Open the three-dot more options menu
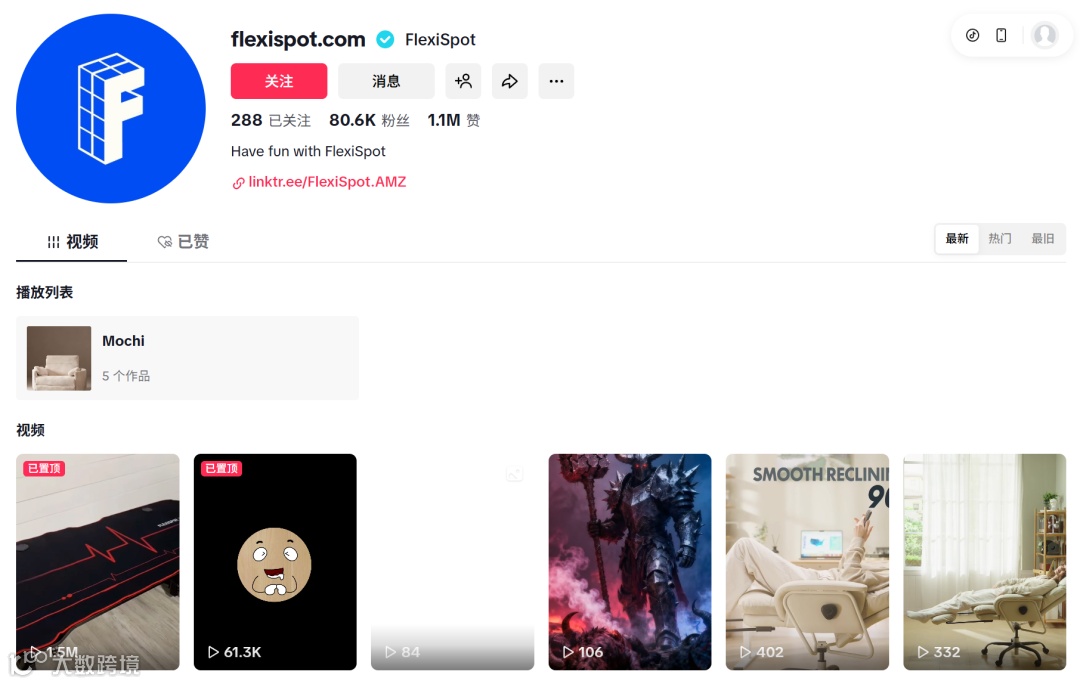Image resolution: width=1080 pixels, height=684 pixels. (557, 81)
